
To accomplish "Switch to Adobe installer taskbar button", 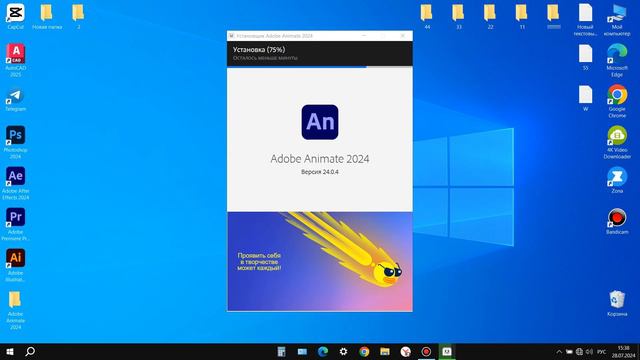I will coord(447,351).
